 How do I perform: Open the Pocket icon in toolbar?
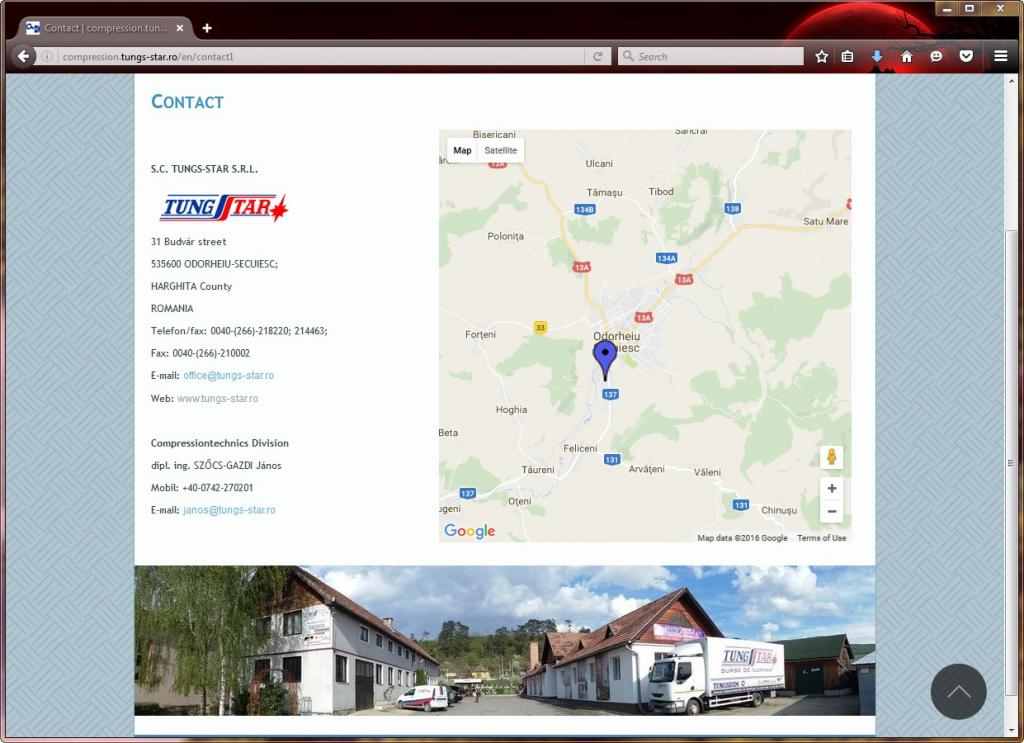[x=966, y=57]
